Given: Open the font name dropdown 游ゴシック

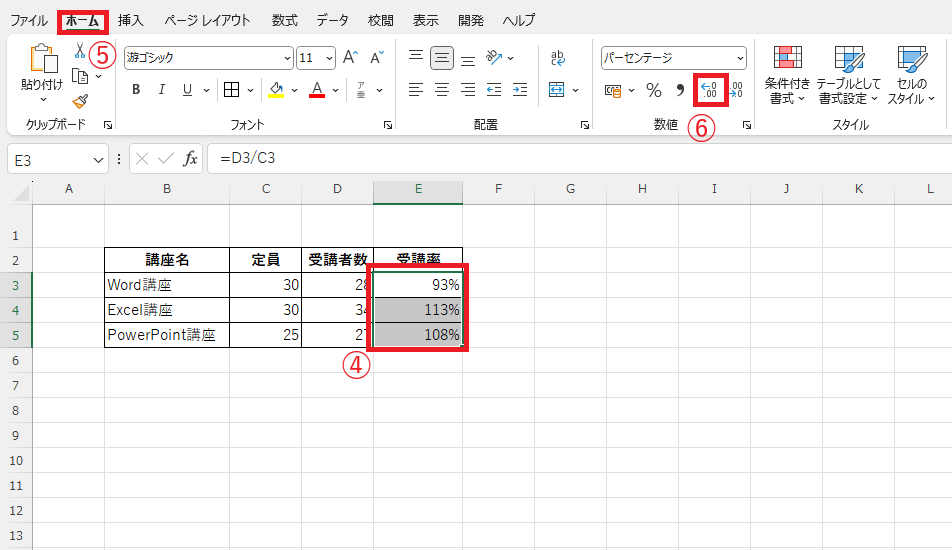Looking at the screenshot, I should click(287, 58).
